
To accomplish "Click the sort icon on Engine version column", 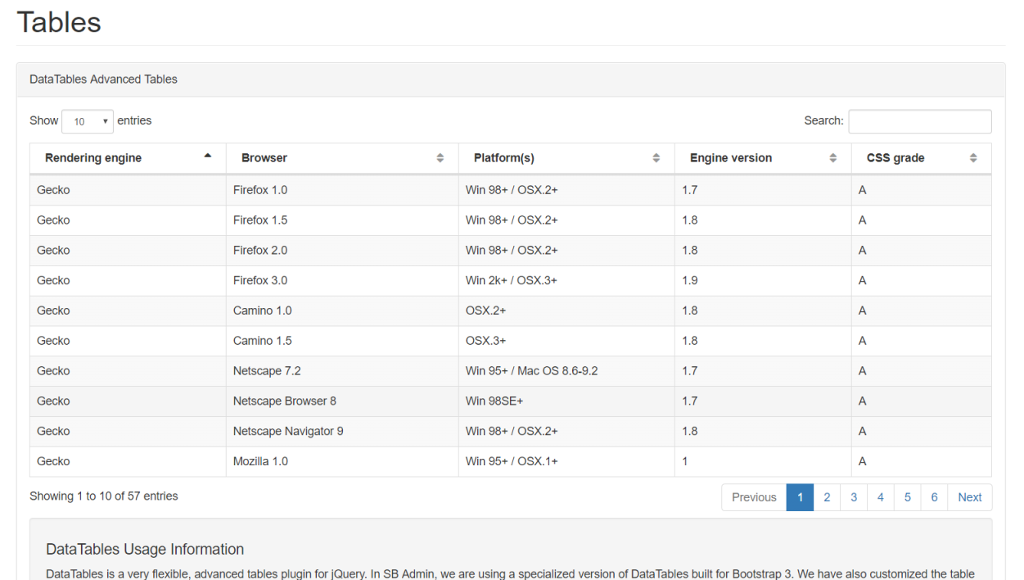I will tap(833, 157).
